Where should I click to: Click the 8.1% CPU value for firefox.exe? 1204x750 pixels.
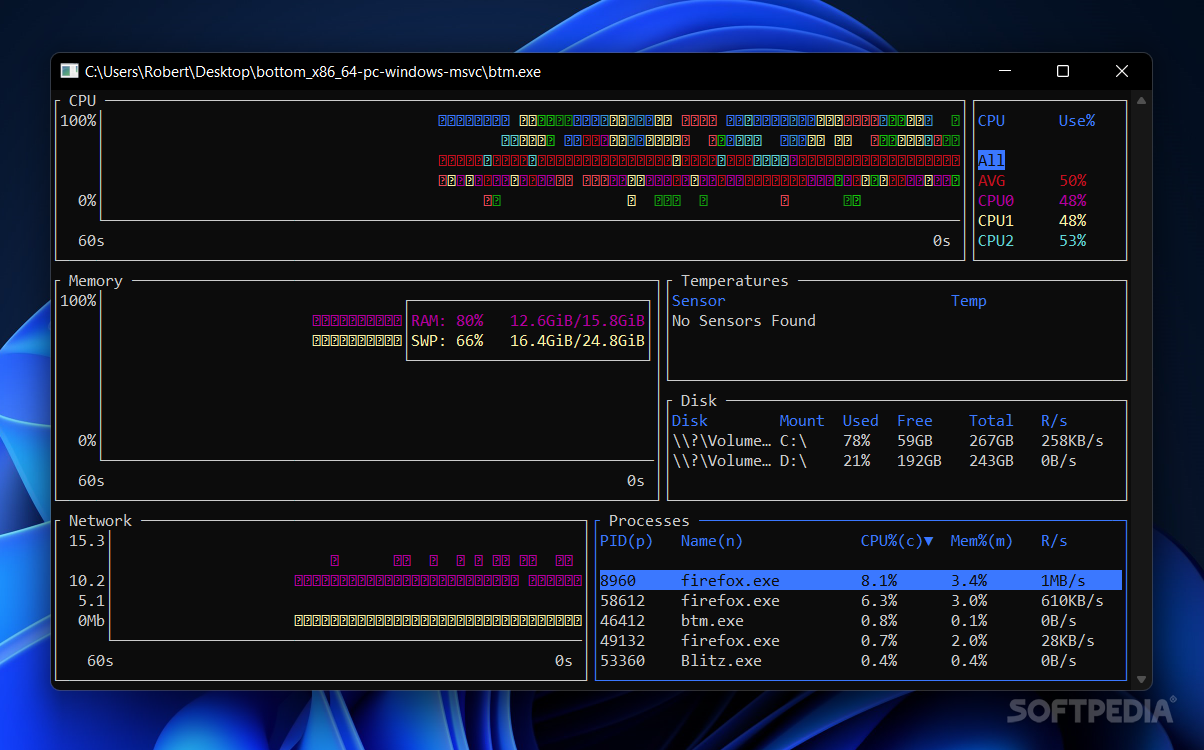click(879, 581)
